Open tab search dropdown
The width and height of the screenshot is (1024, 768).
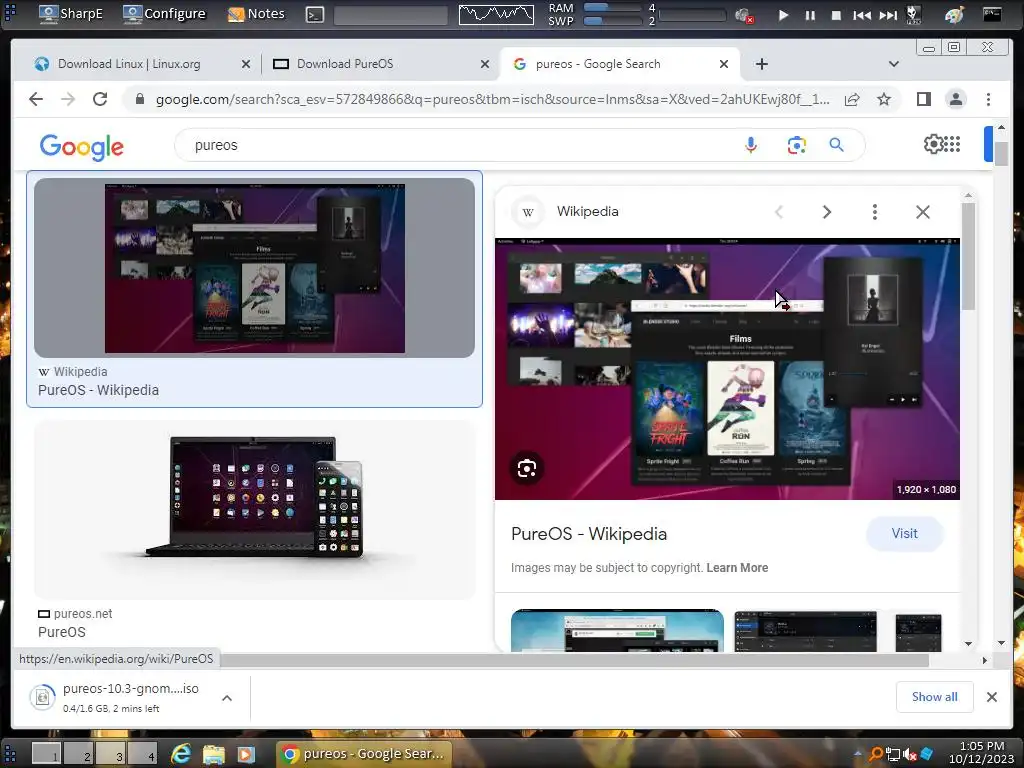tap(894, 64)
